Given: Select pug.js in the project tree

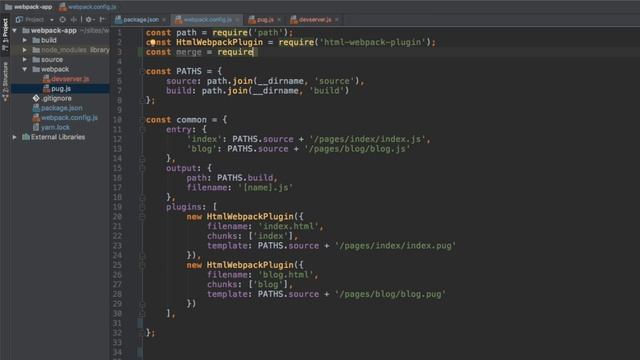Looking at the screenshot, I should (x=61, y=89).
